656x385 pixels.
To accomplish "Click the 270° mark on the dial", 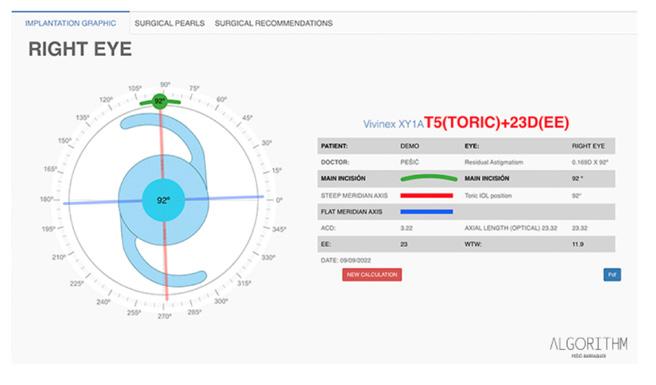I will pyautogui.click(x=164, y=316).
